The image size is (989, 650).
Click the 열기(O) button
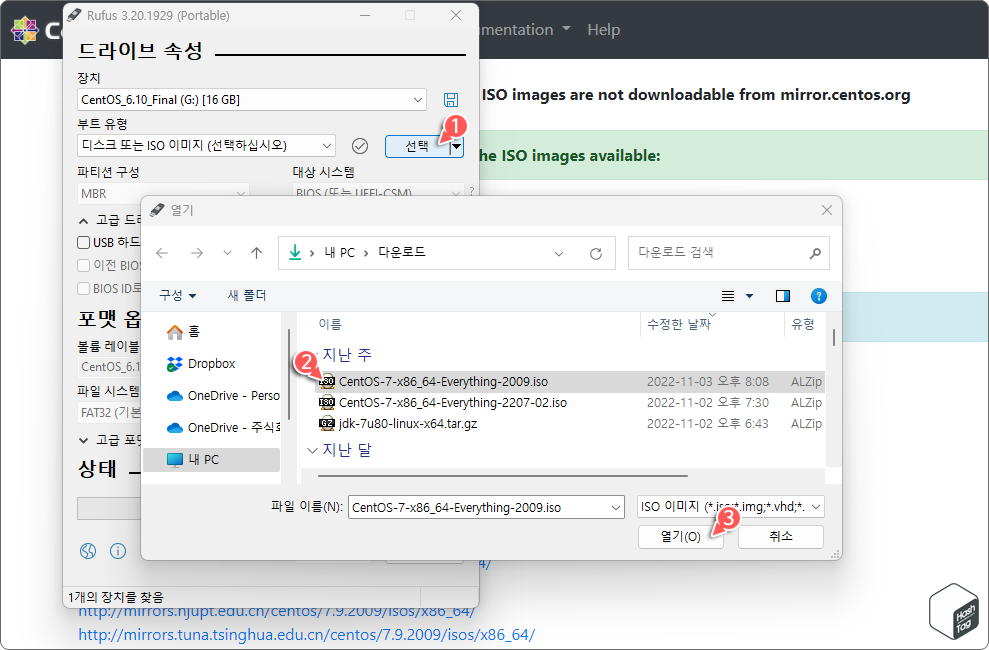pyautogui.click(x=681, y=537)
